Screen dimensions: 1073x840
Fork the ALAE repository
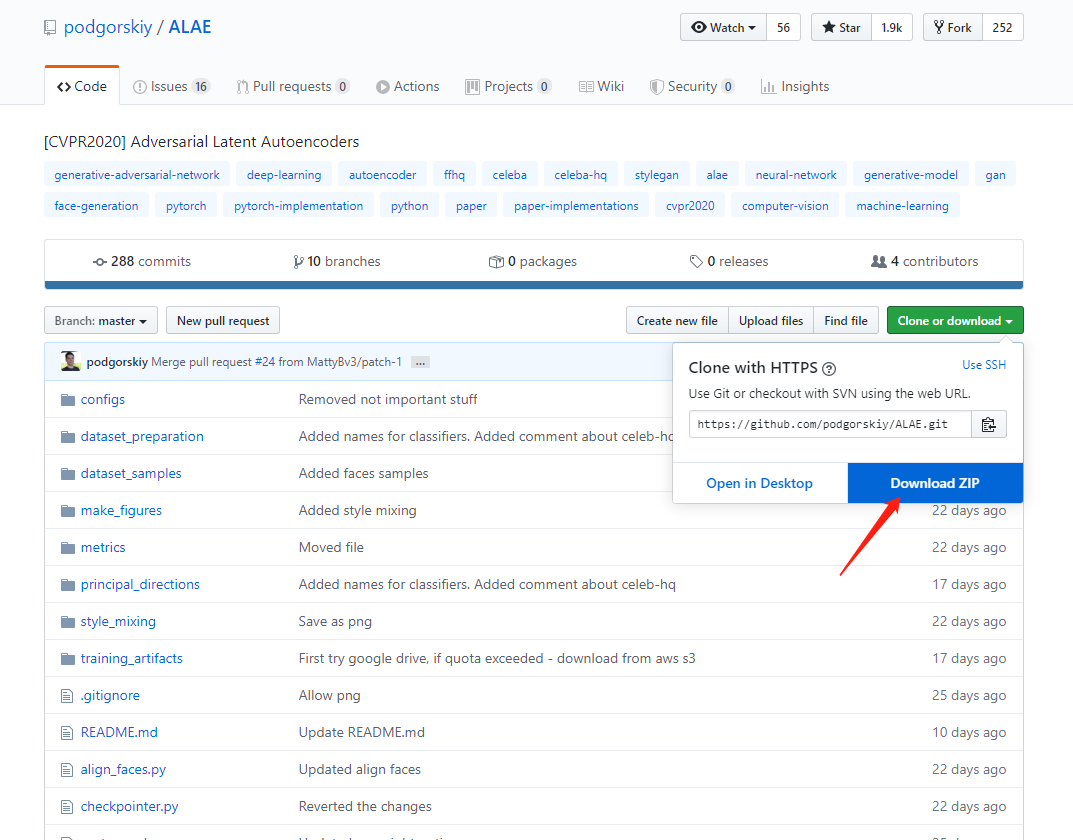tap(953, 27)
